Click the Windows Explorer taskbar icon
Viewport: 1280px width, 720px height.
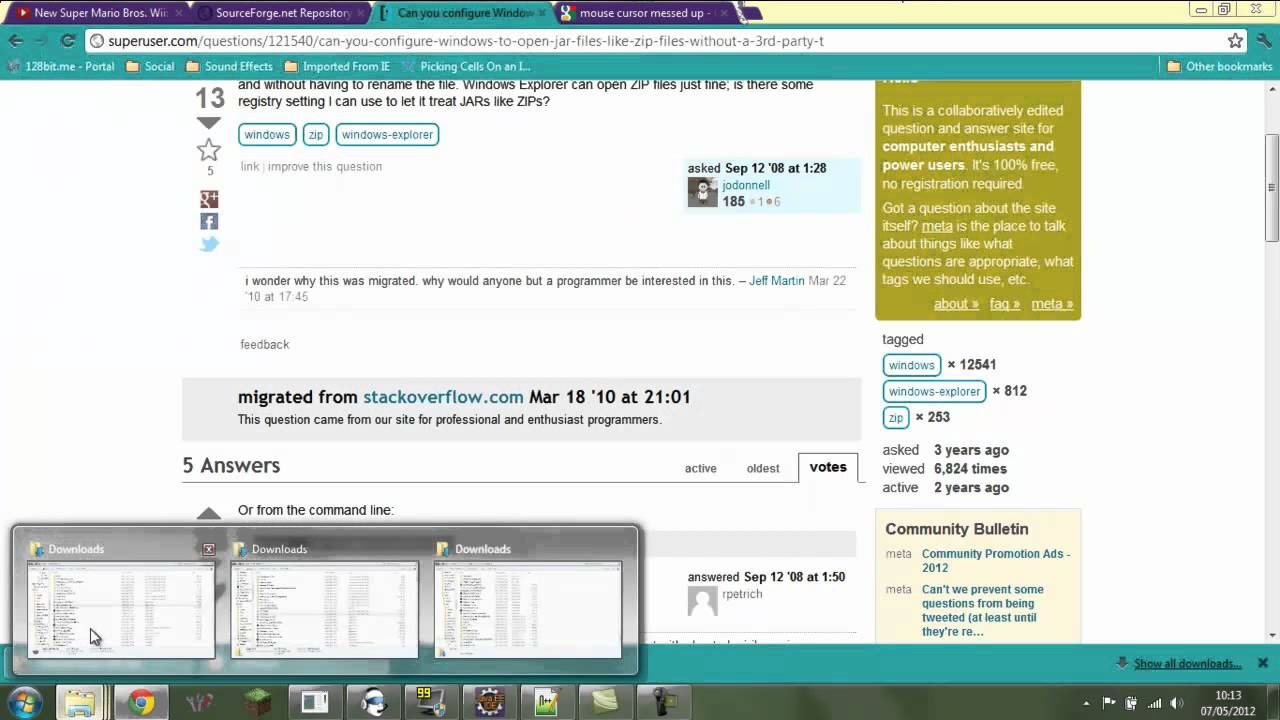click(x=79, y=702)
